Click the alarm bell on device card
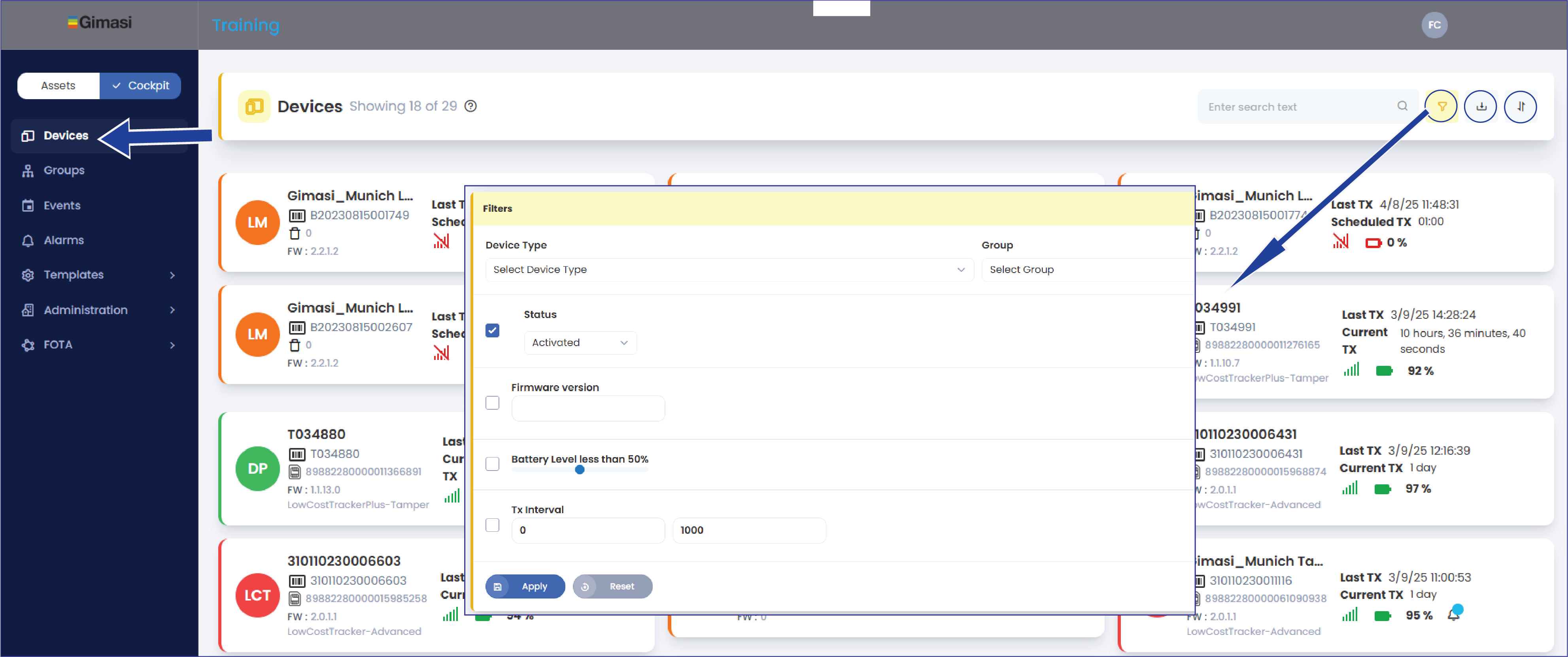 coord(1454,614)
